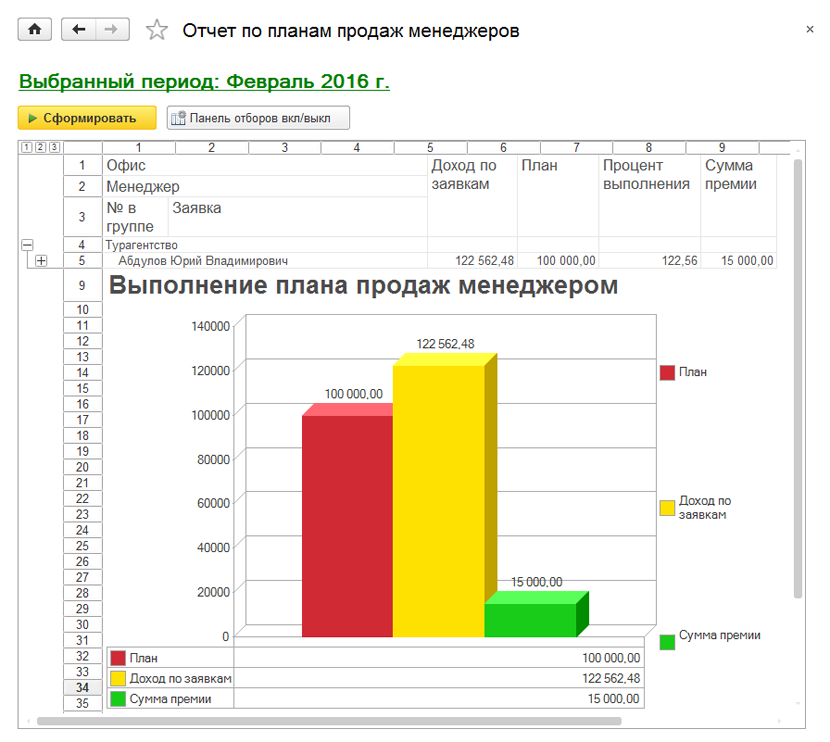
Task: Click the green Сумма премии legend swatch
Action: point(667,642)
